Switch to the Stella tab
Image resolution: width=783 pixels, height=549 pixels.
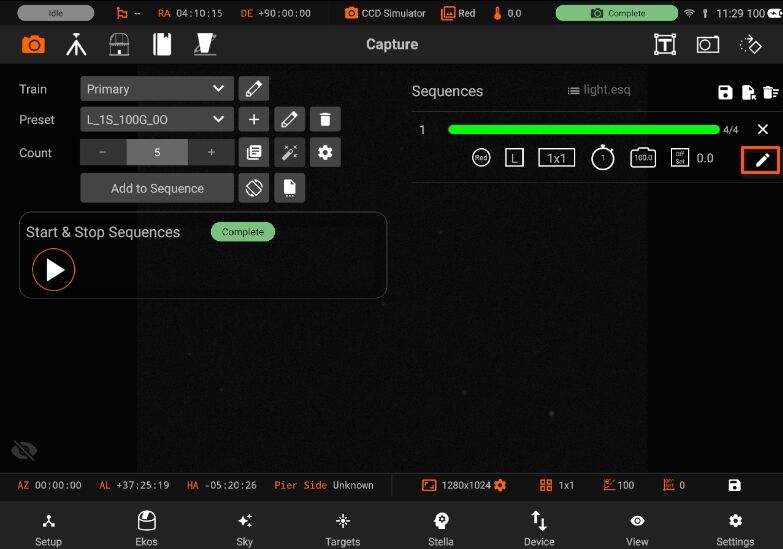pos(440,530)
